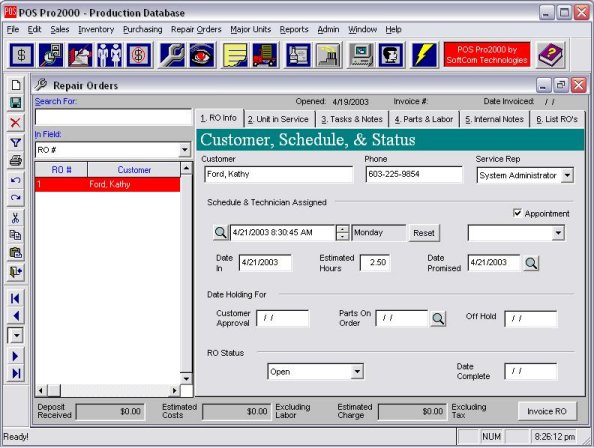
Task: Click the scissors cut icon
Action: tap(16, 218)
